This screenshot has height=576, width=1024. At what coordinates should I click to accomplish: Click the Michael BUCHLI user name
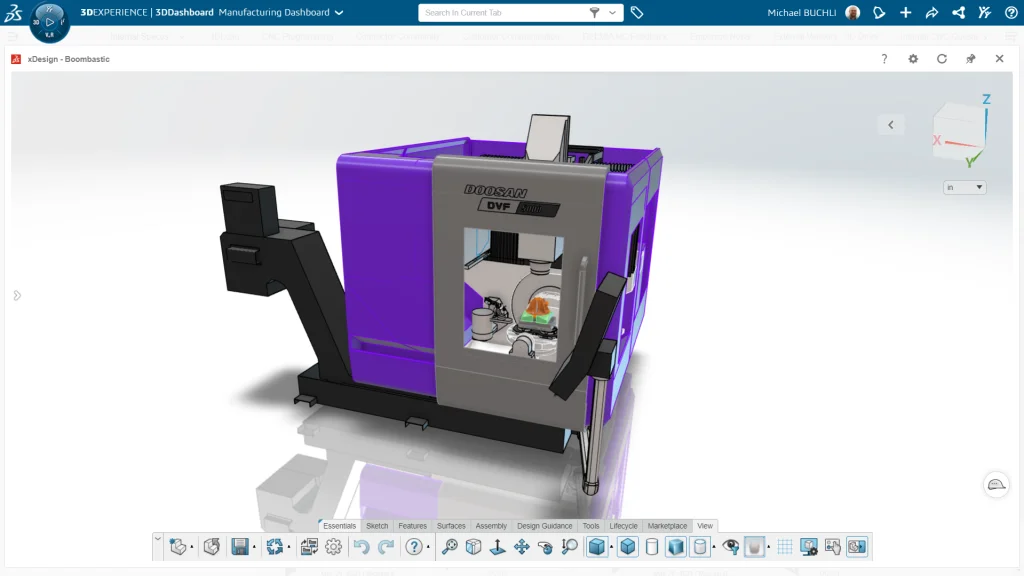(x=802, y=13)
